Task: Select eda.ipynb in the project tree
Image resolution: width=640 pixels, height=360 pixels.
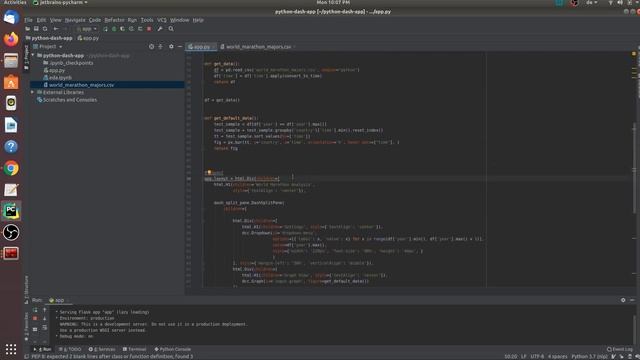Action: click(x=58, y=78)
